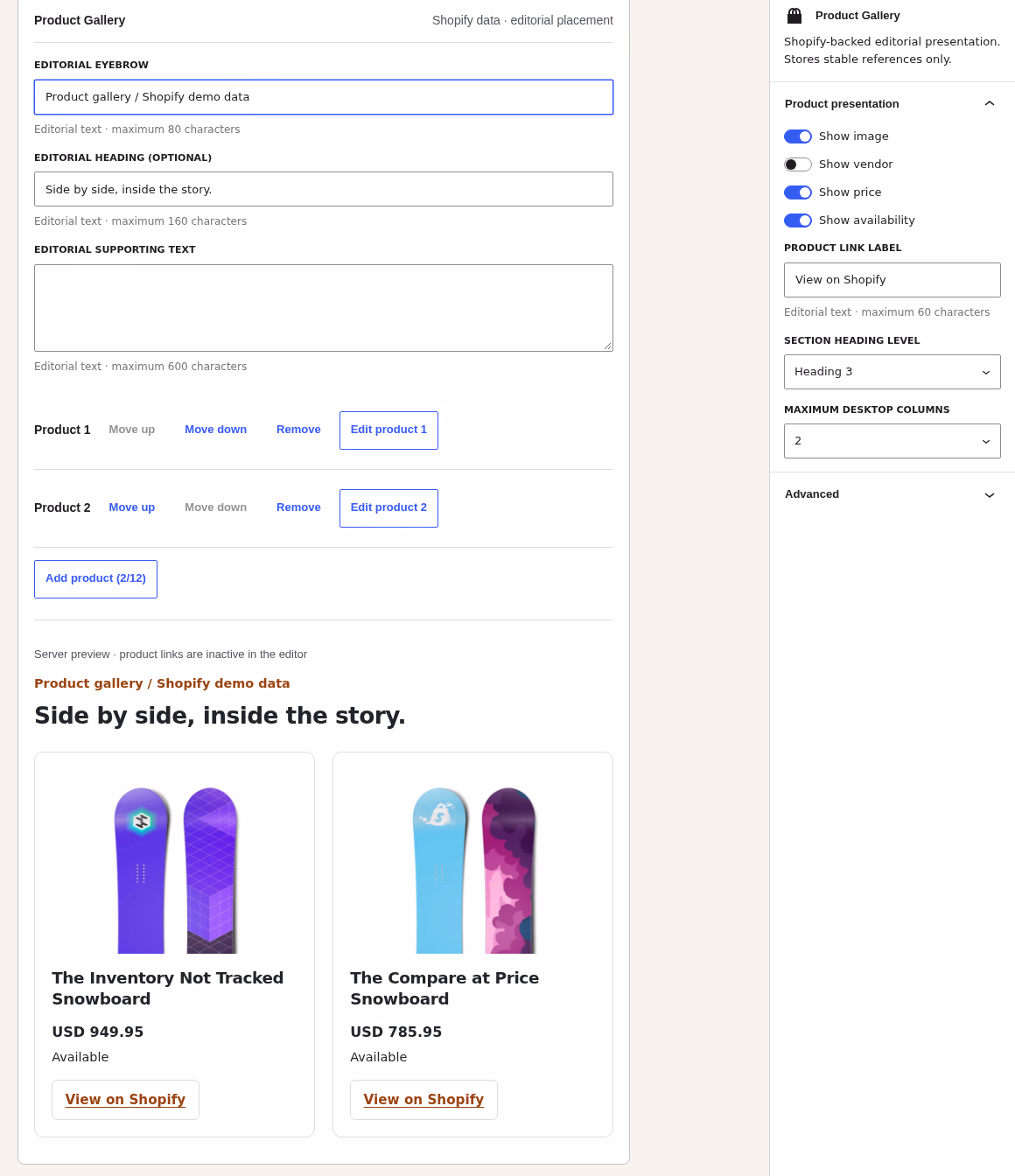
Task: Click The Compare at Price Snowboard title
Action: [x=444, y=989]
